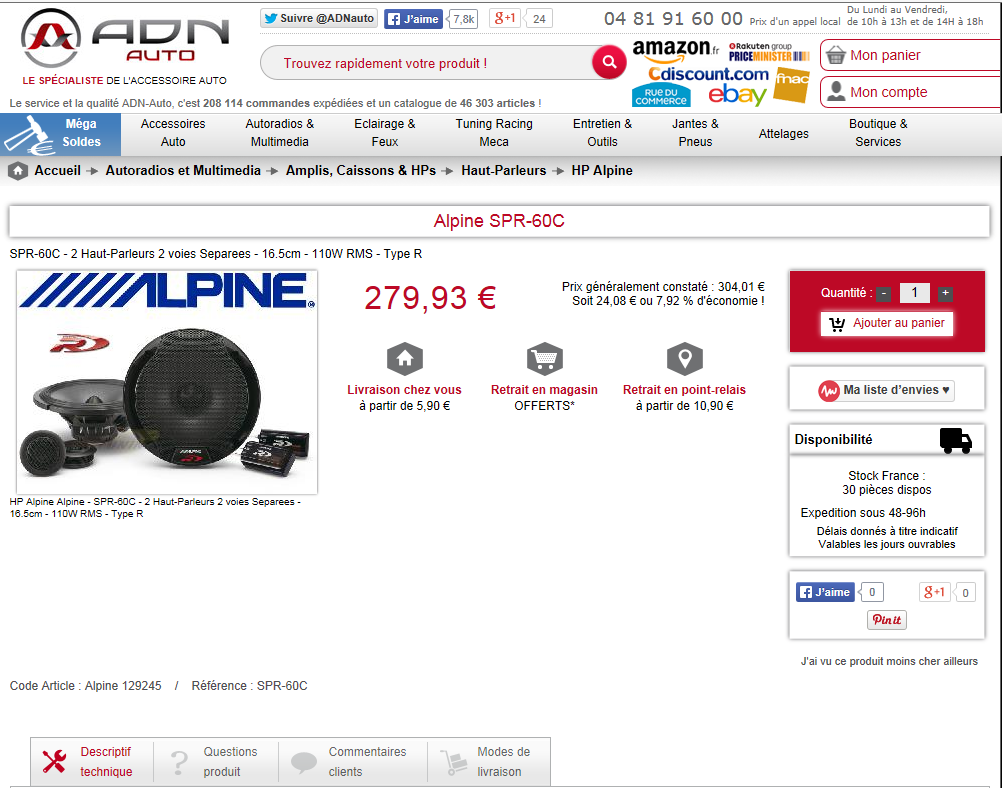Increase quantity with the plus button
Image resolution: width=1002 pixels, height=788 pixels.
pyautogui.click(x=945, y=293)
